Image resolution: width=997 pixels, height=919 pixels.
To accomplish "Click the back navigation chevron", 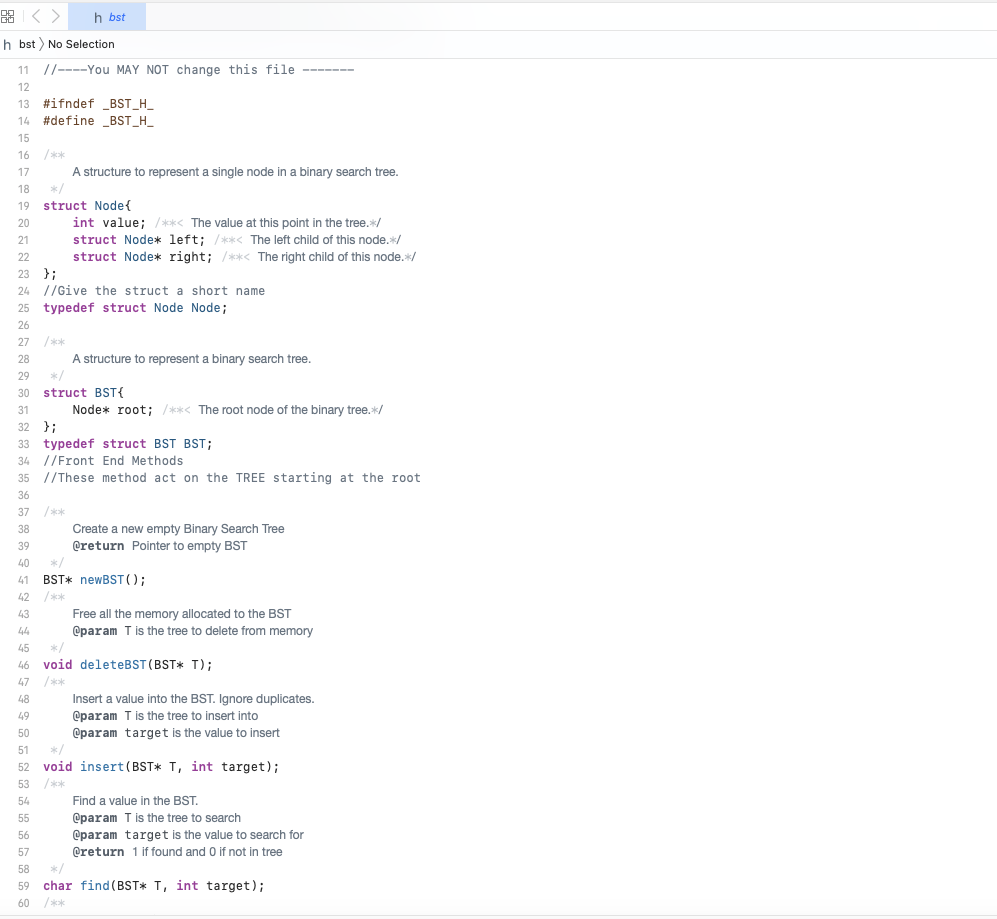I will click(x=35, y=16).
